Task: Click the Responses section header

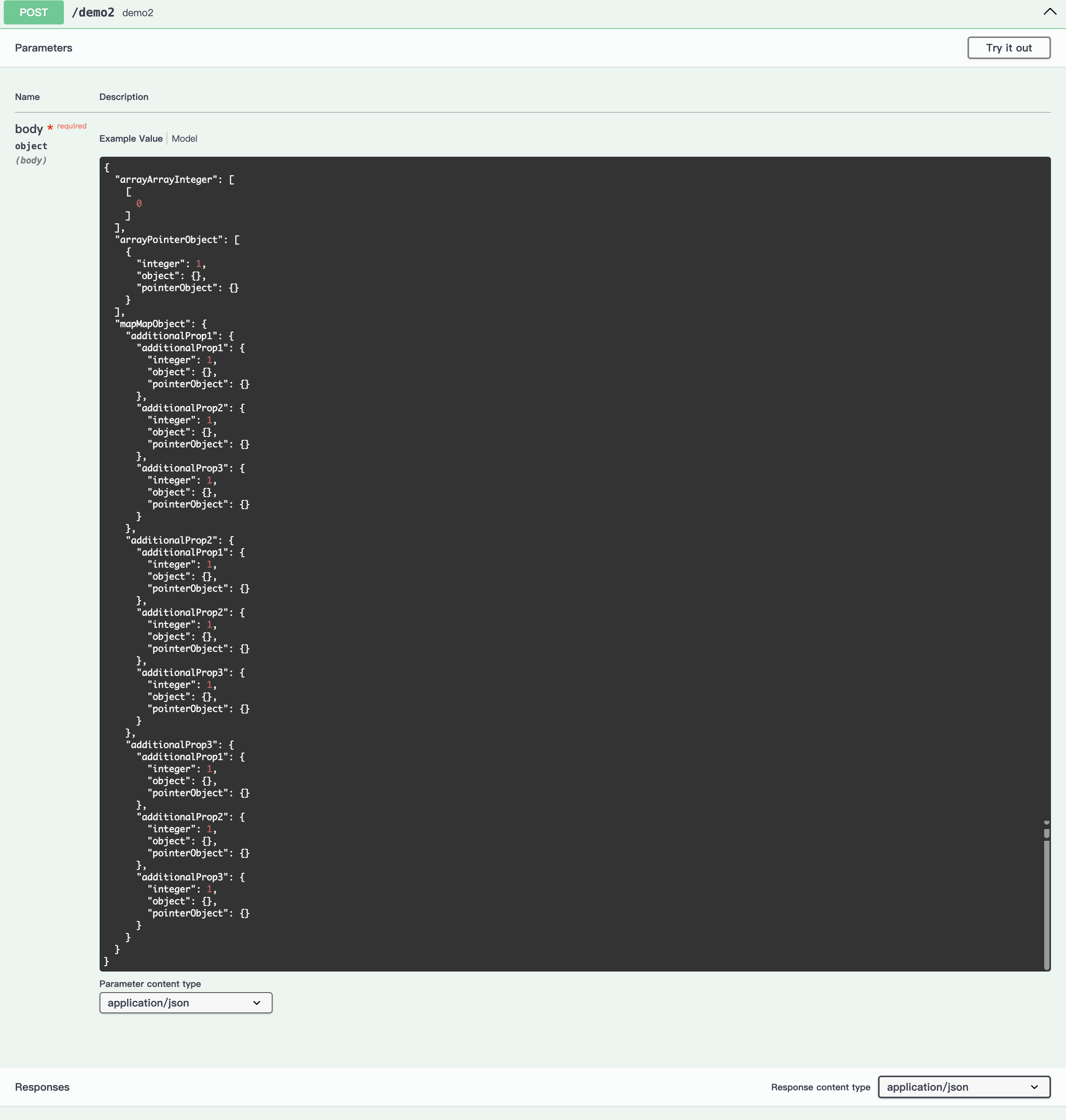Action: click(x=42, y=1087)
